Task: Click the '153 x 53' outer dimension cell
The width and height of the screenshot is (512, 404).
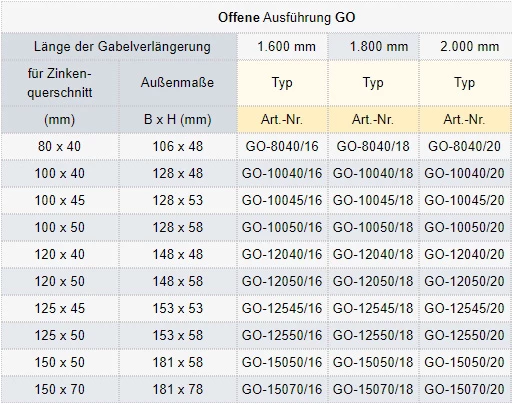Action: click(178, 308)
